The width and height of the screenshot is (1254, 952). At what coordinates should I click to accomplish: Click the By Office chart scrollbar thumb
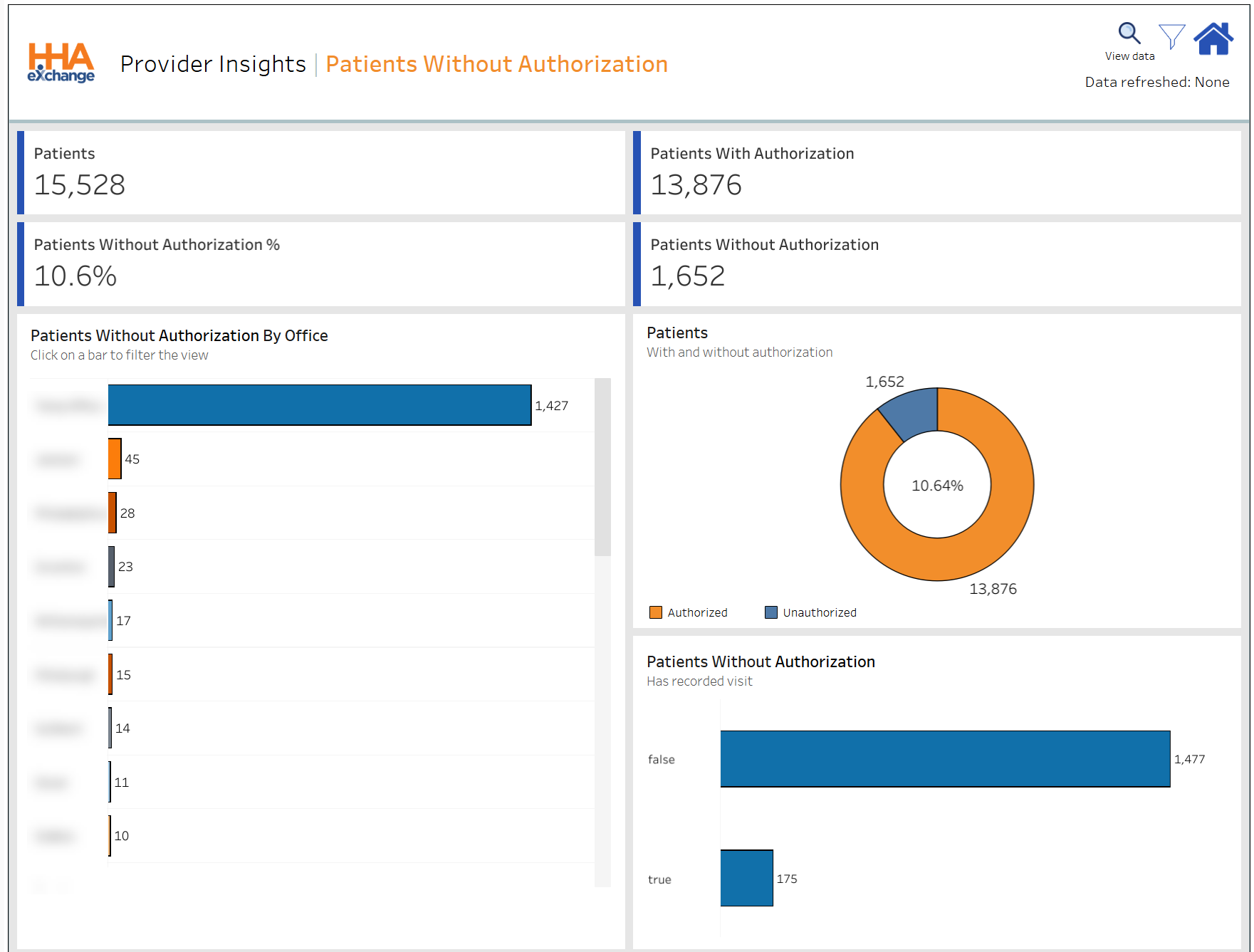coord(602,466)
